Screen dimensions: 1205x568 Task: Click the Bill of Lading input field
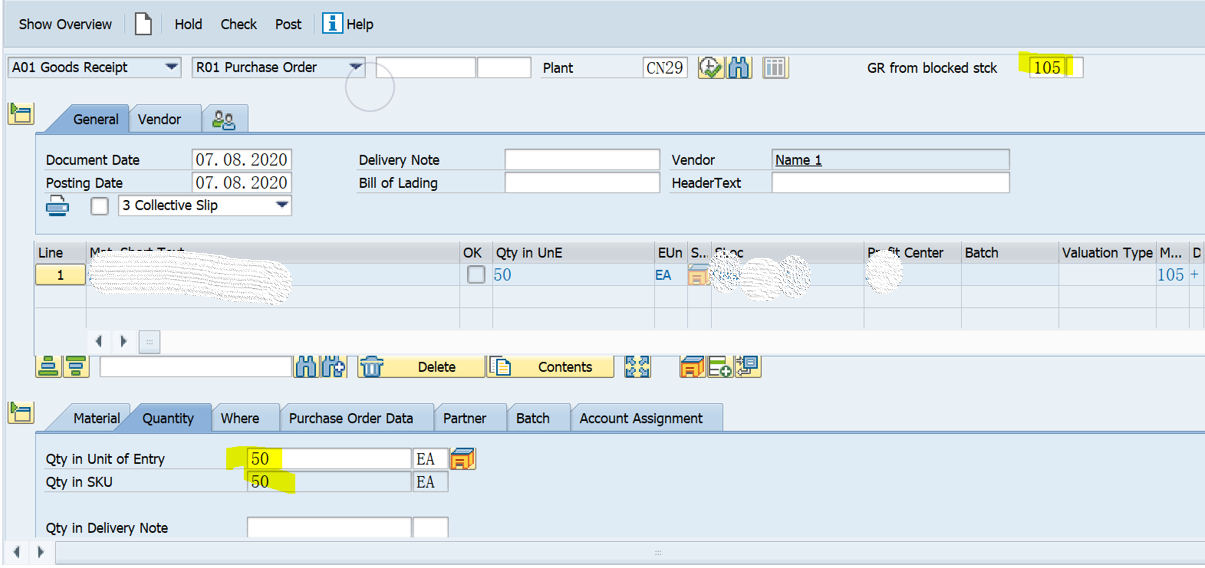[x=582, y=183]
